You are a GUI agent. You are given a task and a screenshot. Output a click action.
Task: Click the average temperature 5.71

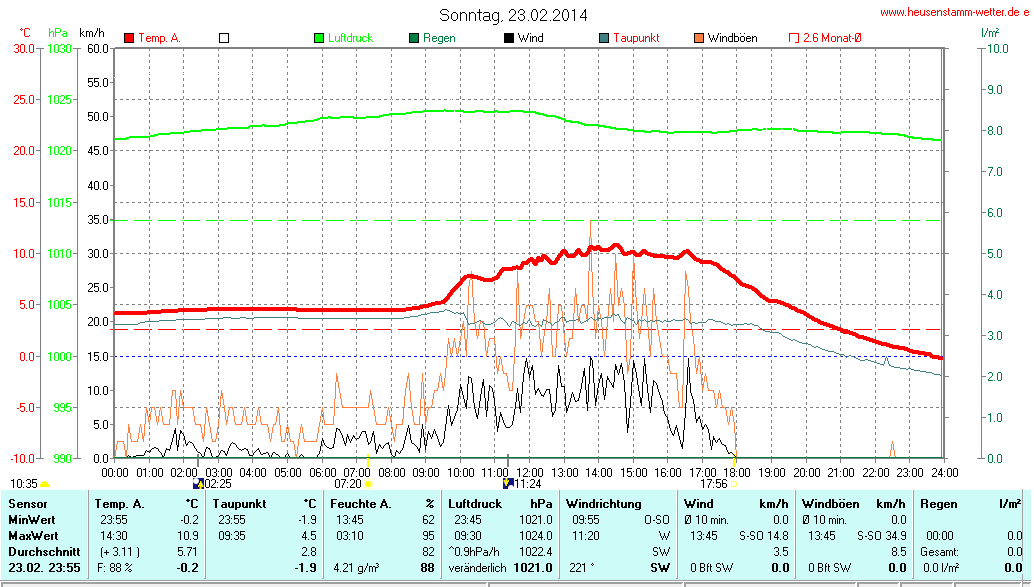[188, 551]
